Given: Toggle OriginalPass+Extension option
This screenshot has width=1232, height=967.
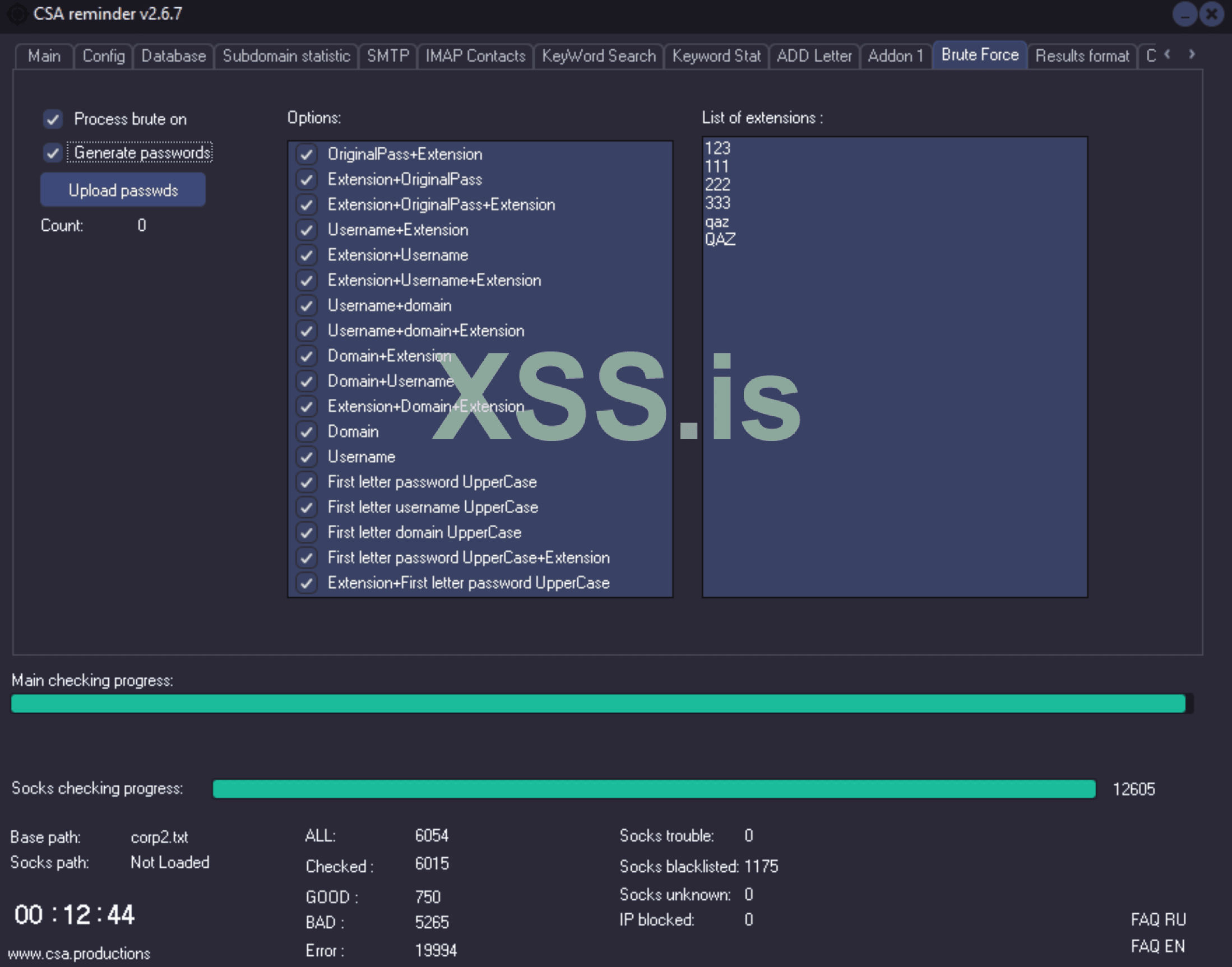Looking at the screenshot, I should [307, 154].
